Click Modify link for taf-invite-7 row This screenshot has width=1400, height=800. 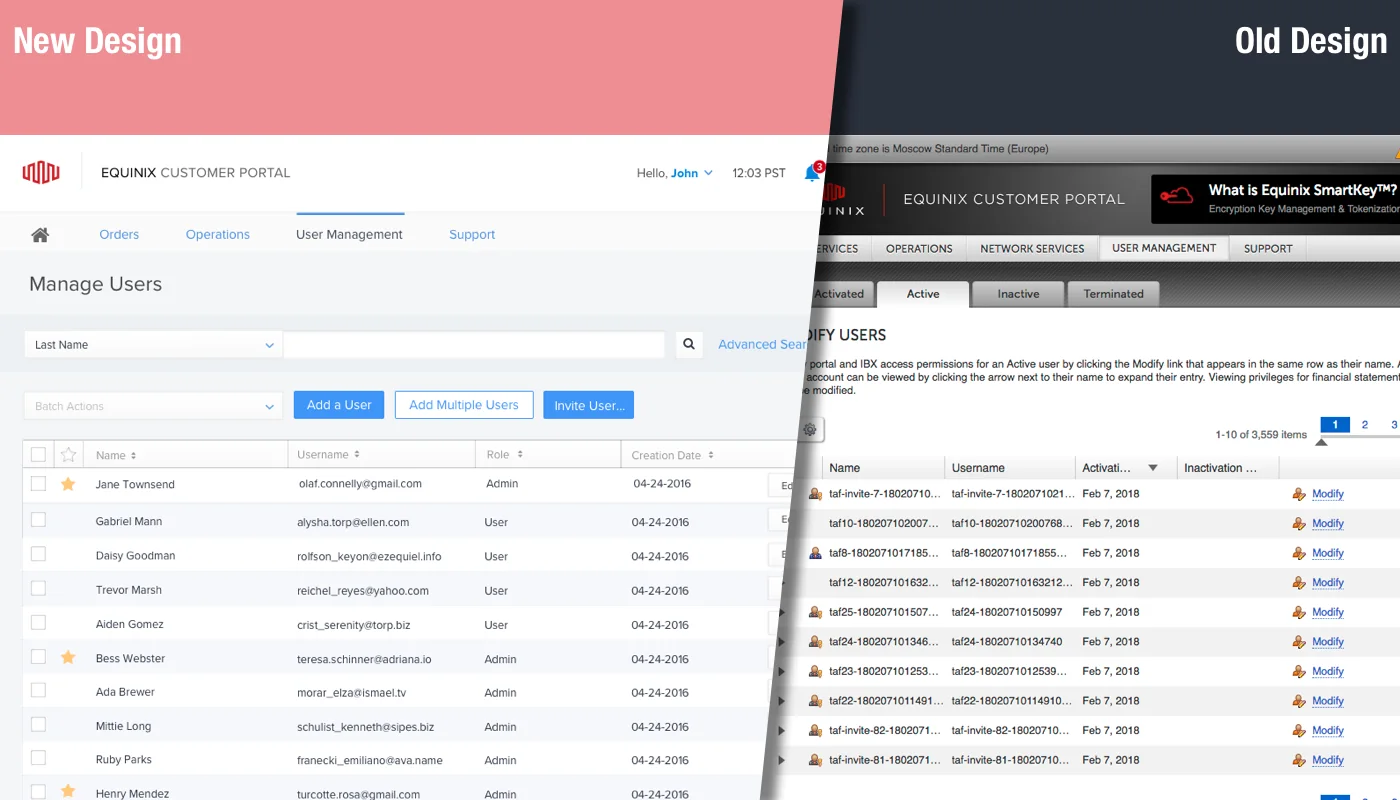point(1328,494)
